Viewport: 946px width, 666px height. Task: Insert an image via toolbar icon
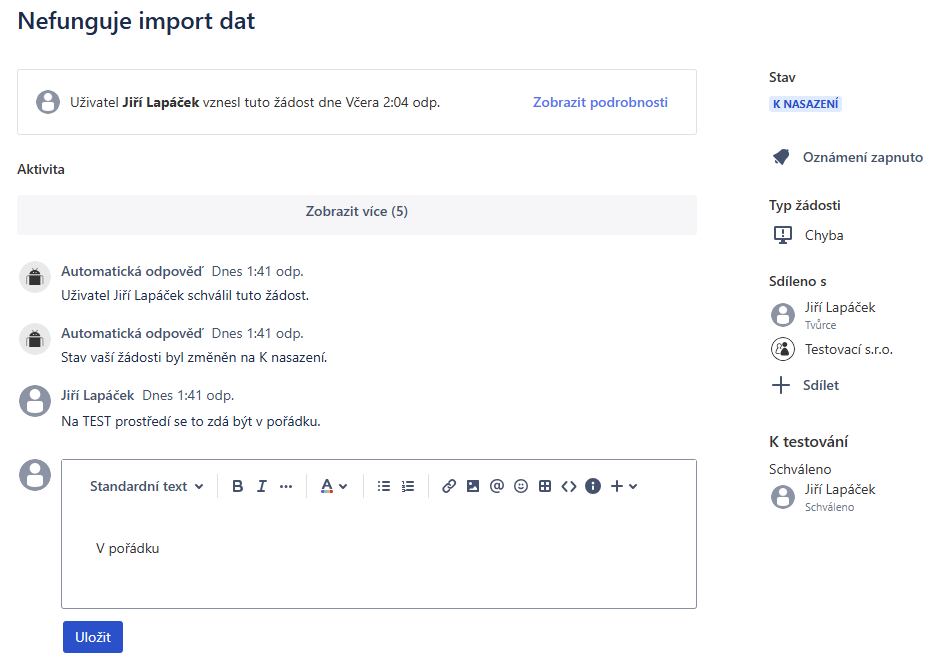coord(473,487)
